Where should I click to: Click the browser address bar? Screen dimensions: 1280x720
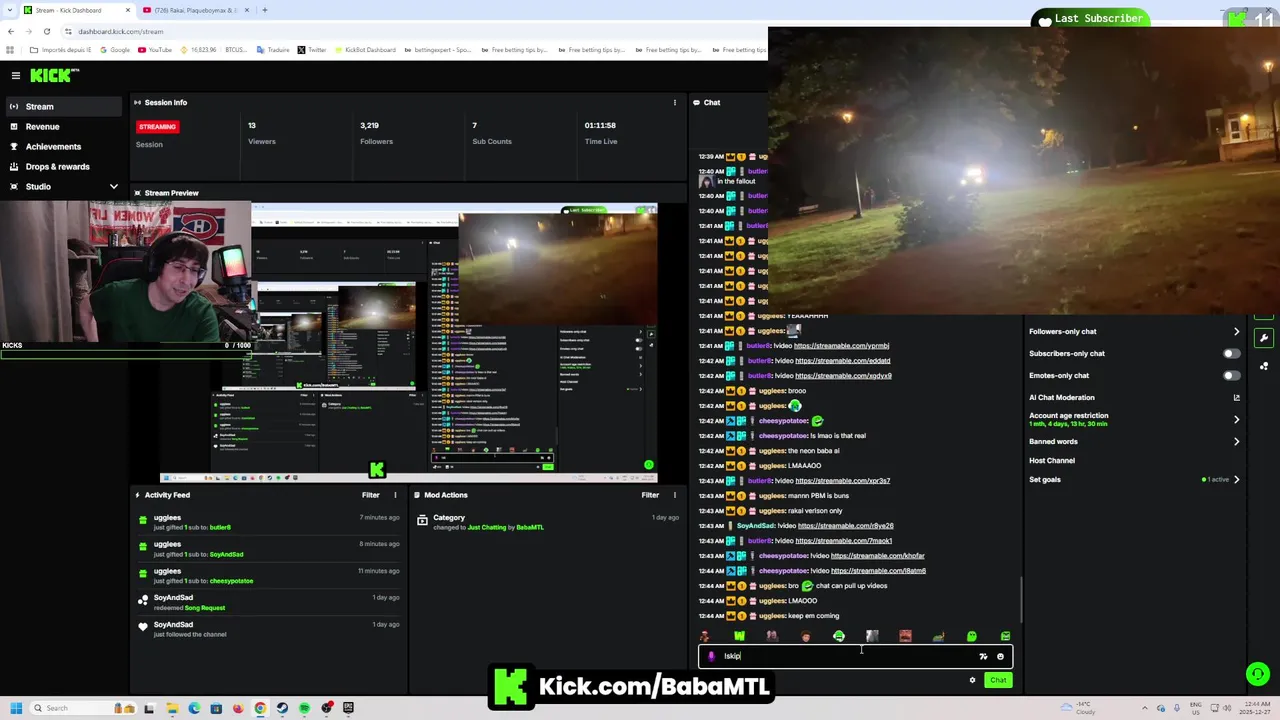click(x=415, y=31)
